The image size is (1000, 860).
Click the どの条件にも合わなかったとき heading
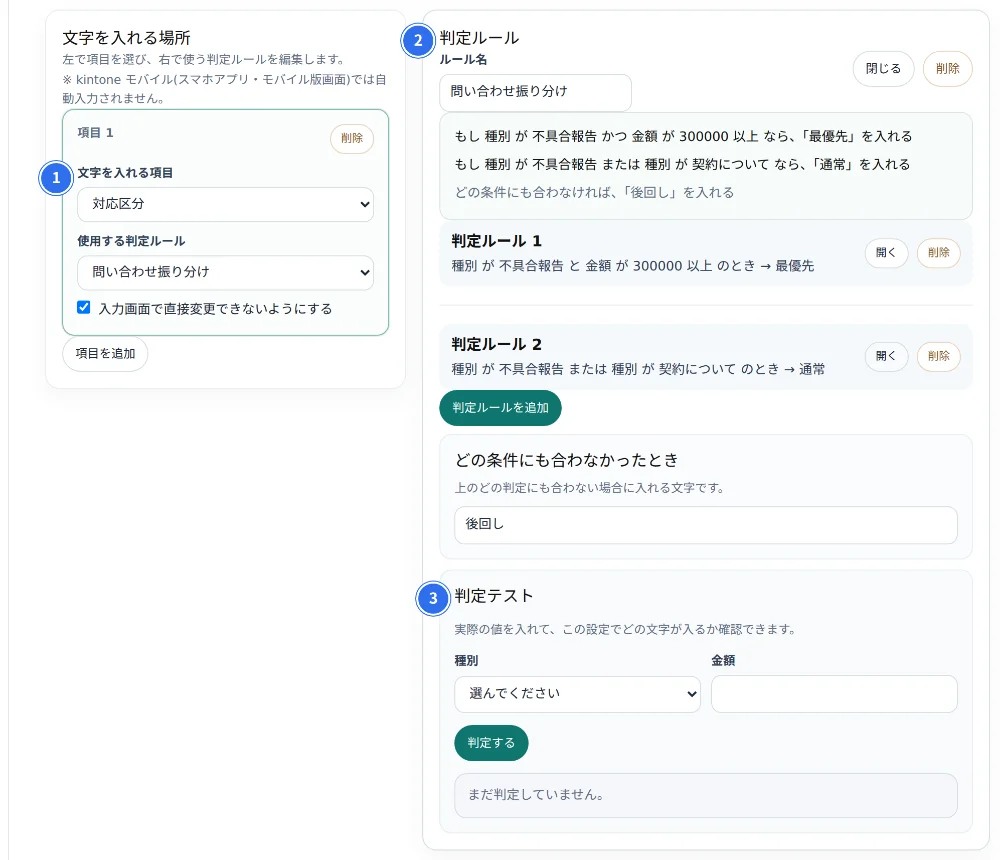[x=566, y=460]
